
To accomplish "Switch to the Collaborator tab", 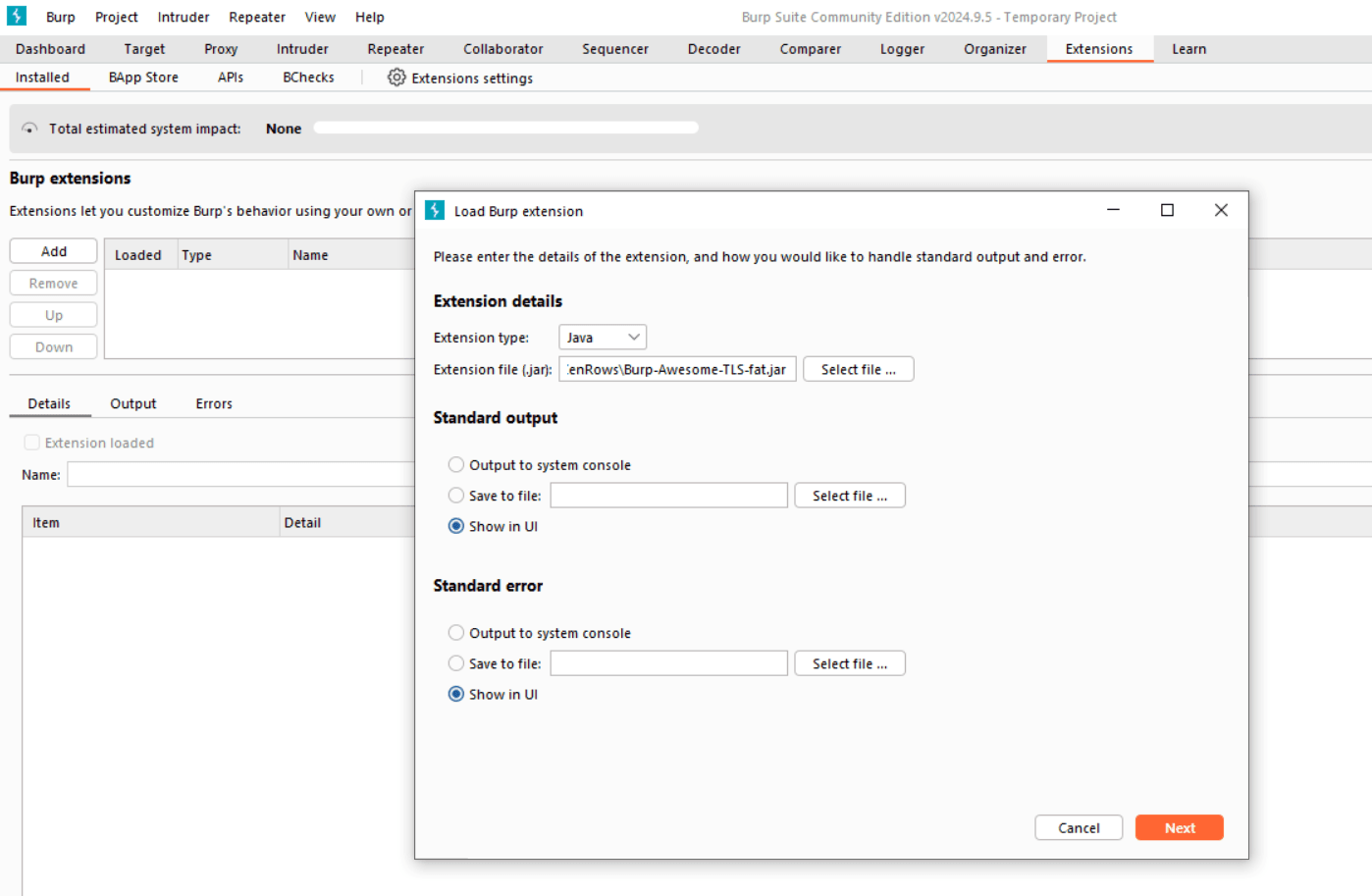I will tap(503, 49).
